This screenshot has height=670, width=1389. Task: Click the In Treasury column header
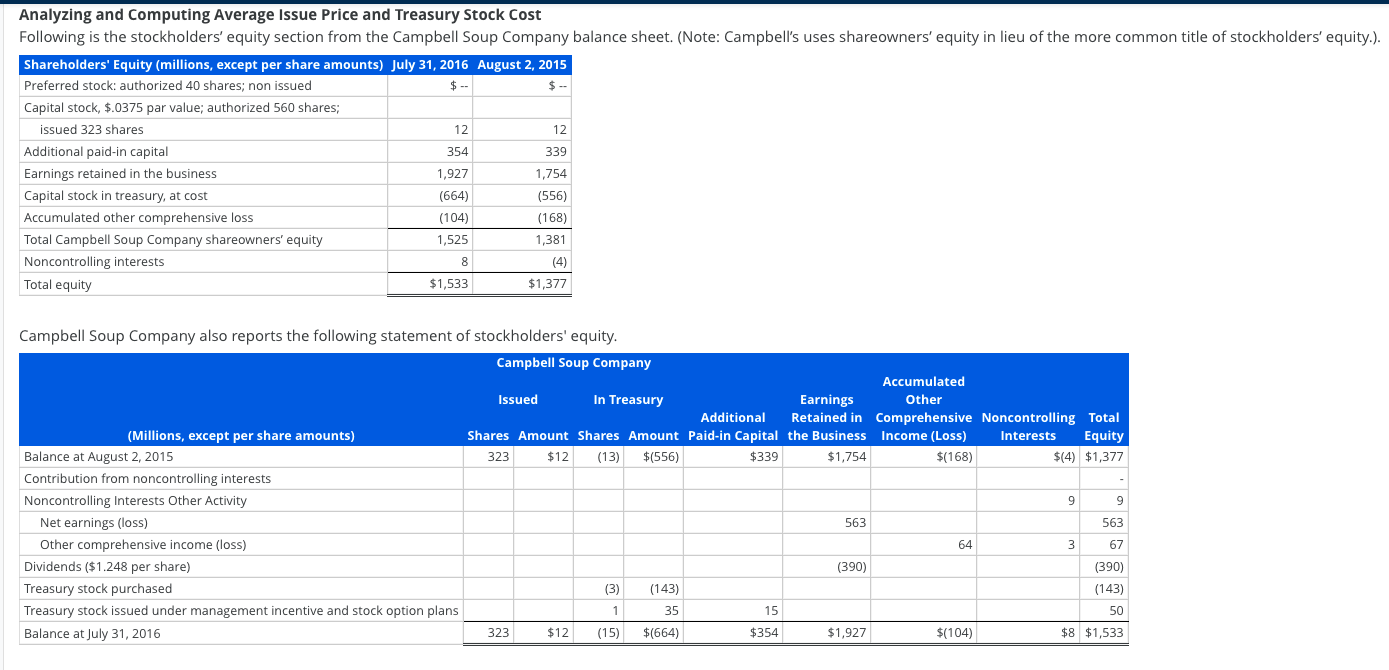point(628,399)
